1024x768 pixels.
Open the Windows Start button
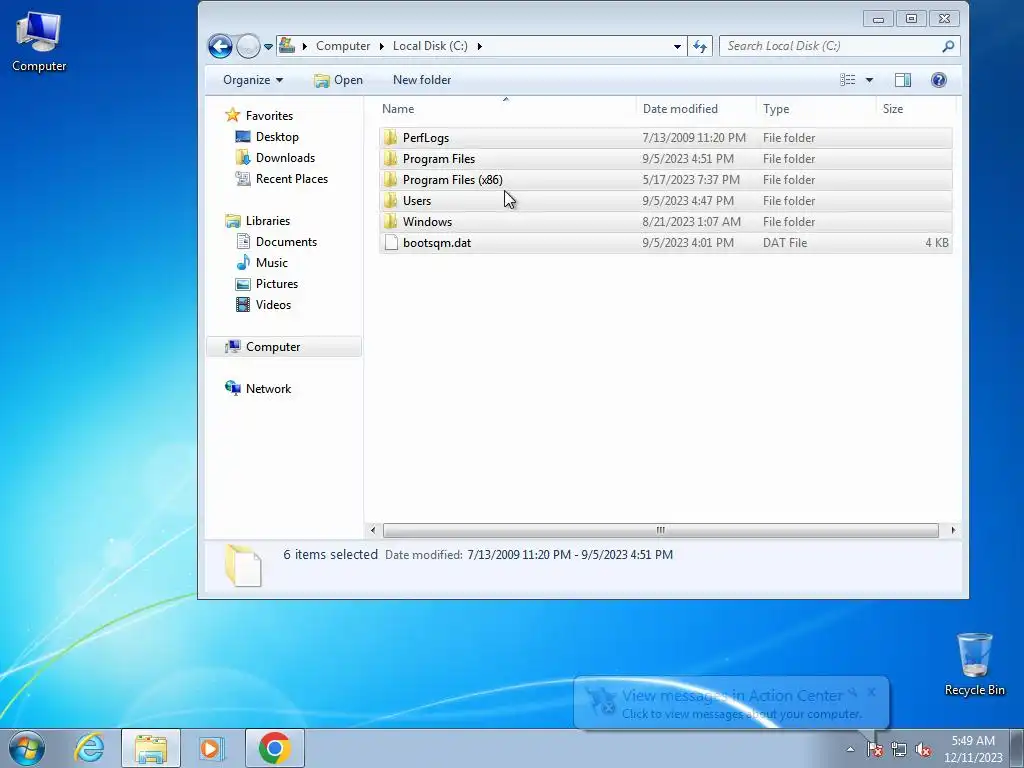[27, 748]
